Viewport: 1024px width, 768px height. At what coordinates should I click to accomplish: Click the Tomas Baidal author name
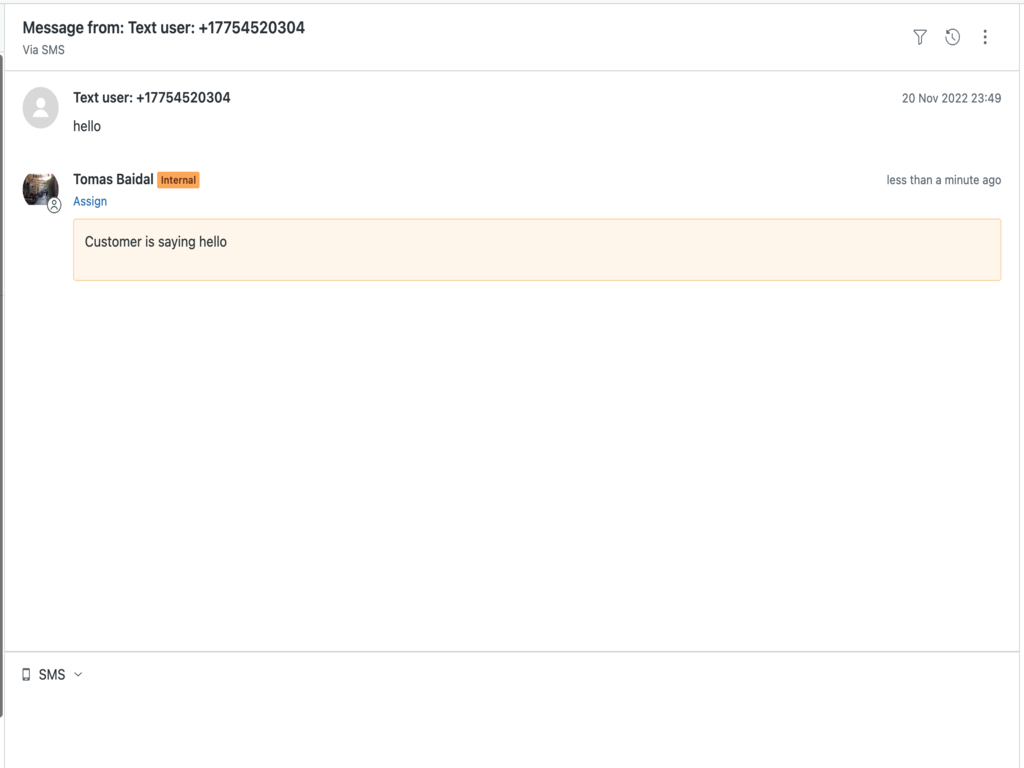coord(113,180)
